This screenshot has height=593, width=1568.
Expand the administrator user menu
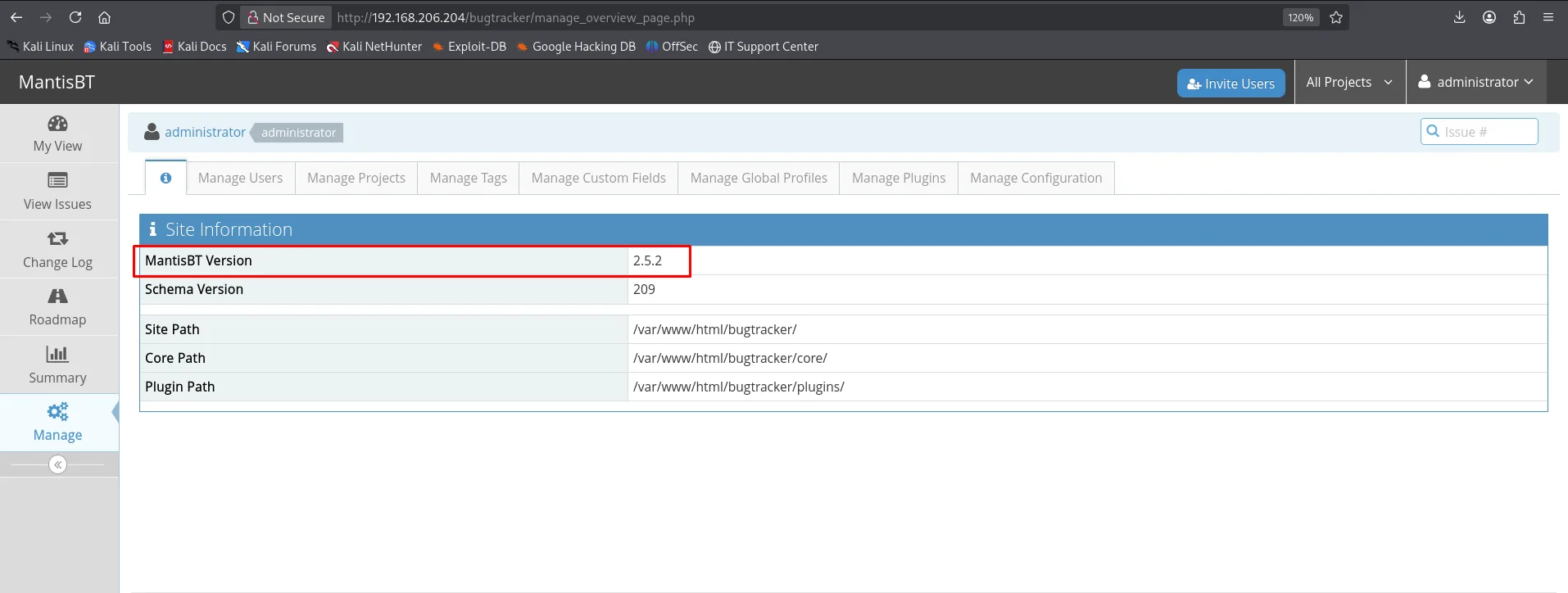1476,82
